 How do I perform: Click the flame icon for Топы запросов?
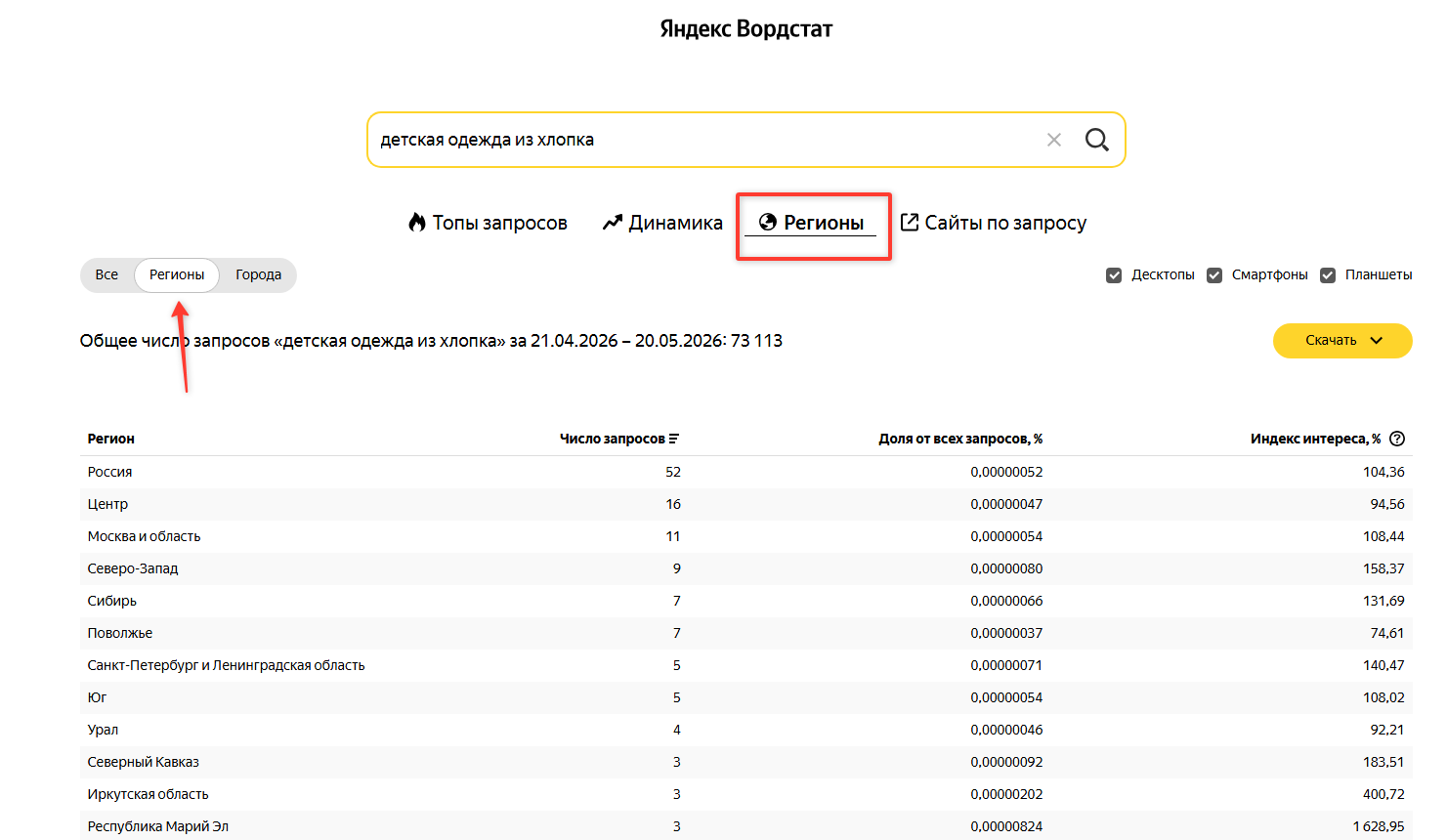pyautogui.click(x=417, y=223)
